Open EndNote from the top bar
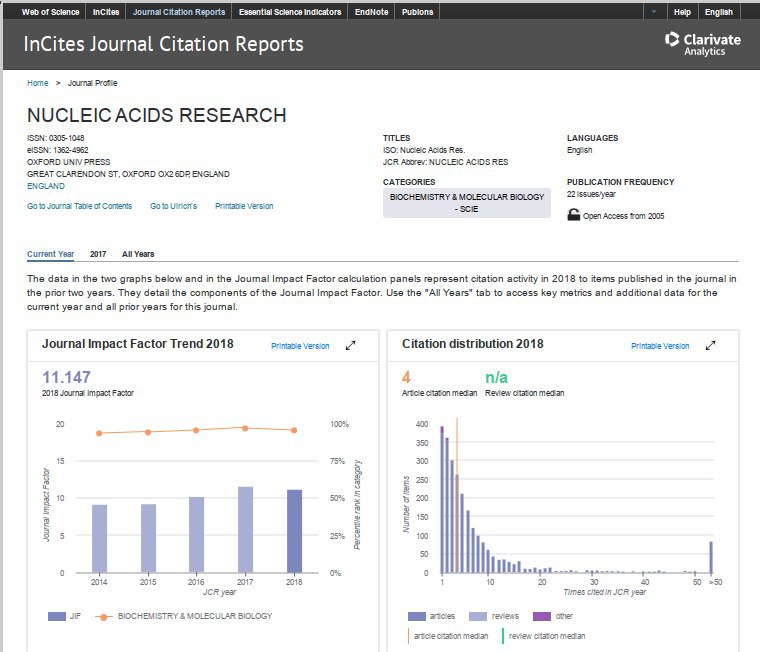This screenshot has width=760, height=652. pyautogui.click(x=371, y=12)
